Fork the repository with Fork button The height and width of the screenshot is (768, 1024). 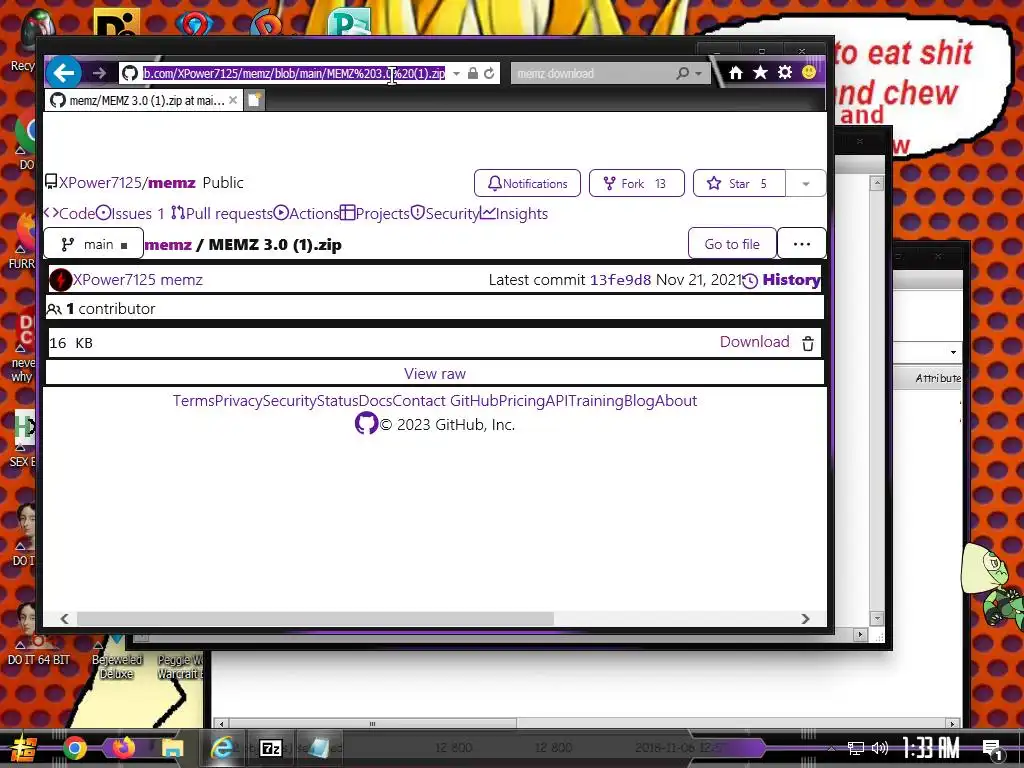coord(637,184)
